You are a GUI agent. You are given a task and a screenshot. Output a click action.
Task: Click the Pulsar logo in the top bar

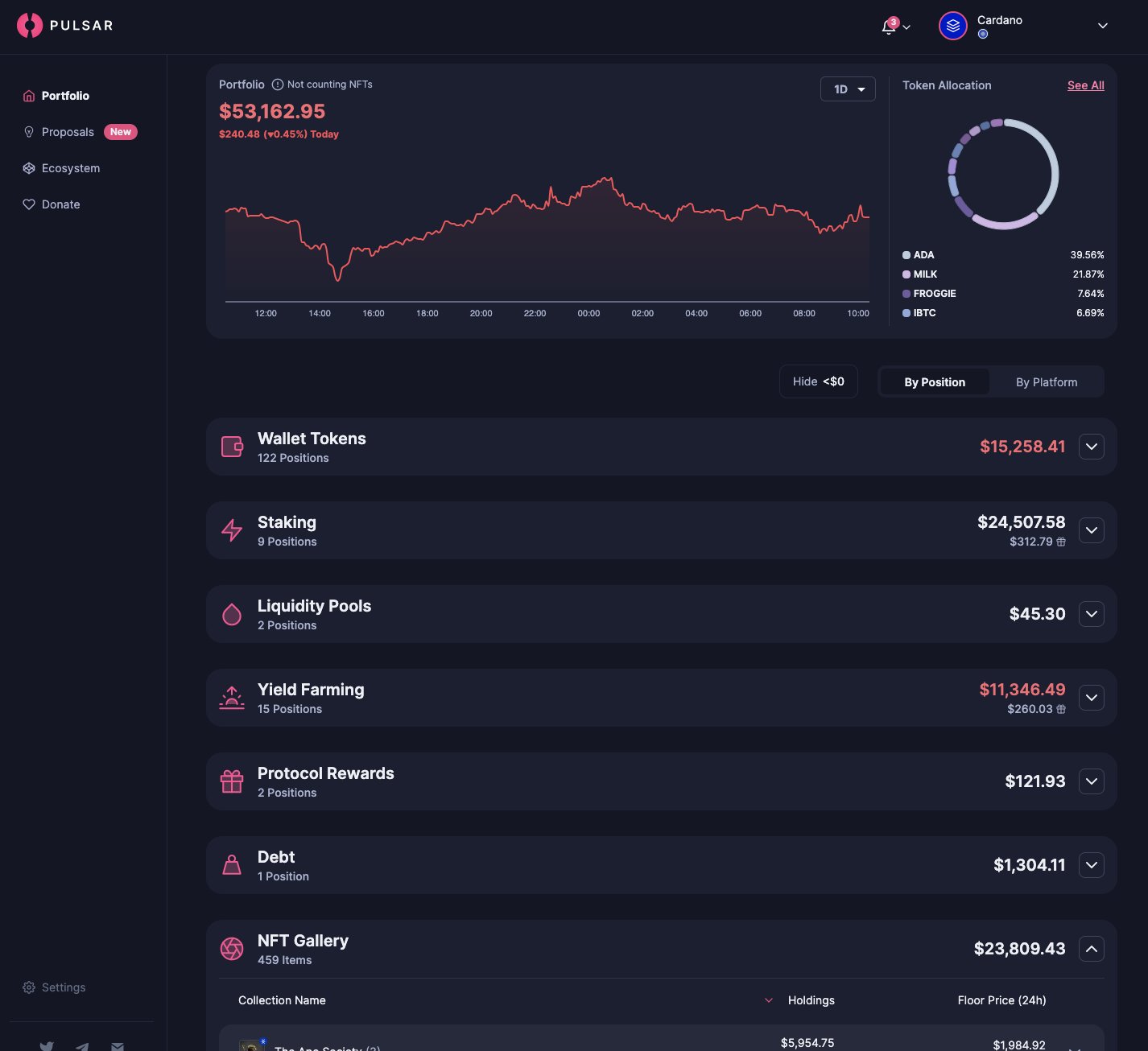click(x=64, y=25)
